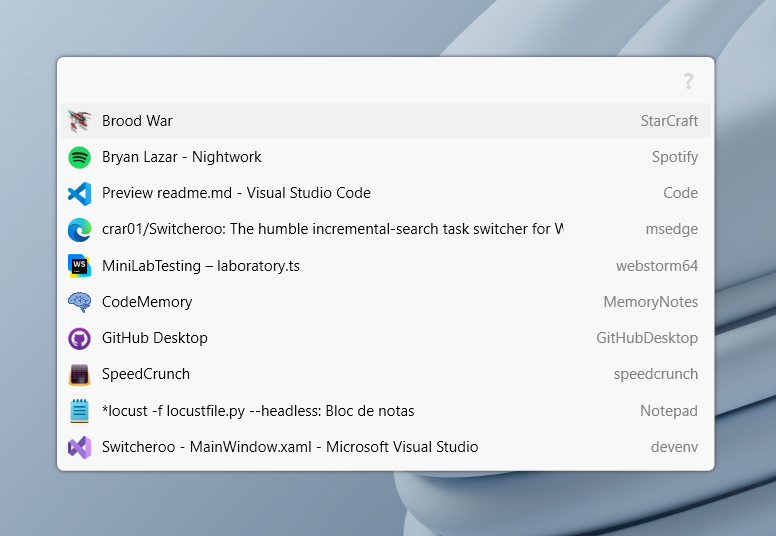Click the Notepad process label
Screen dimensions: 776x536
[669, 411]
